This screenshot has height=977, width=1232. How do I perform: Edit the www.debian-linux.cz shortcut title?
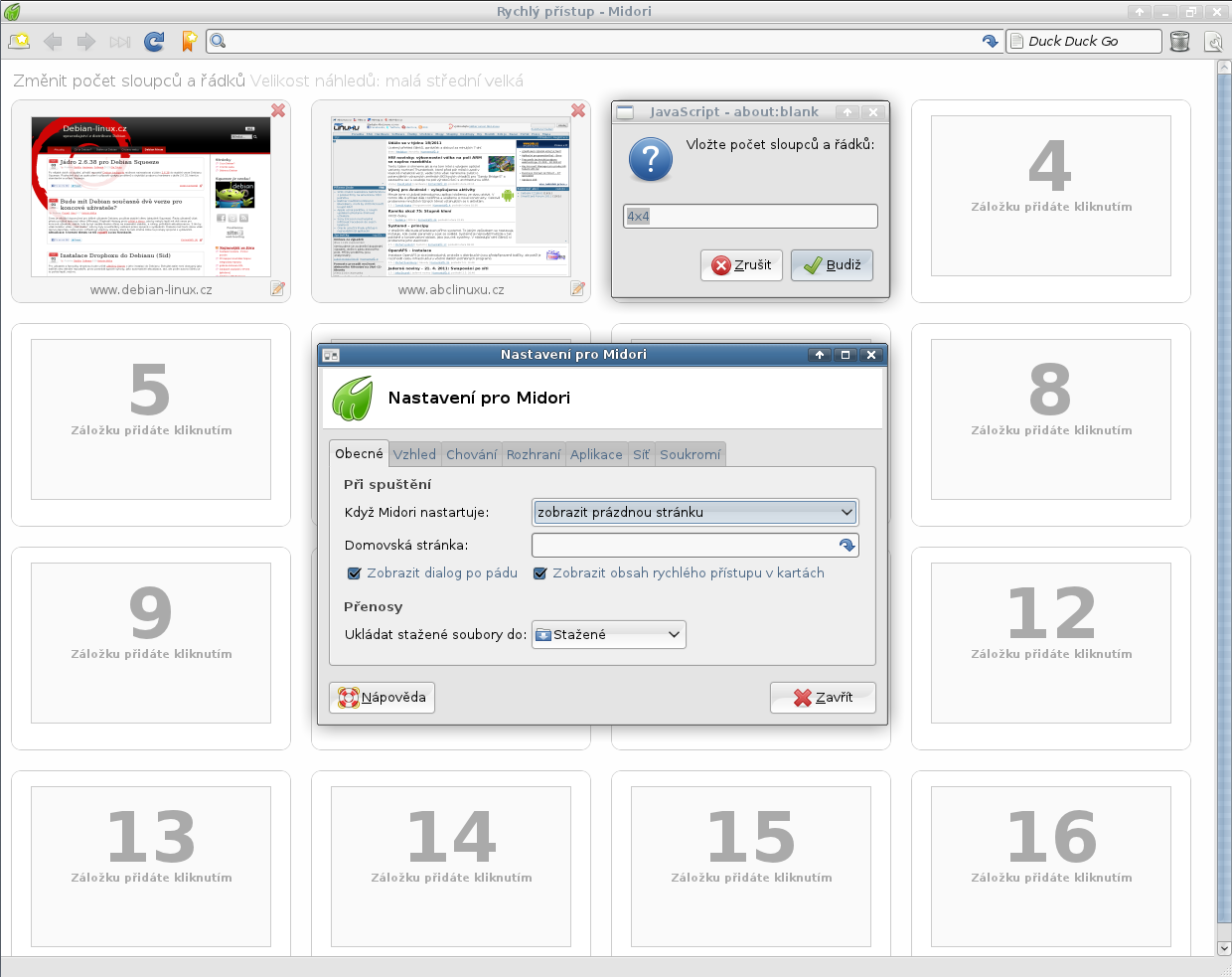tap(278, 289)
